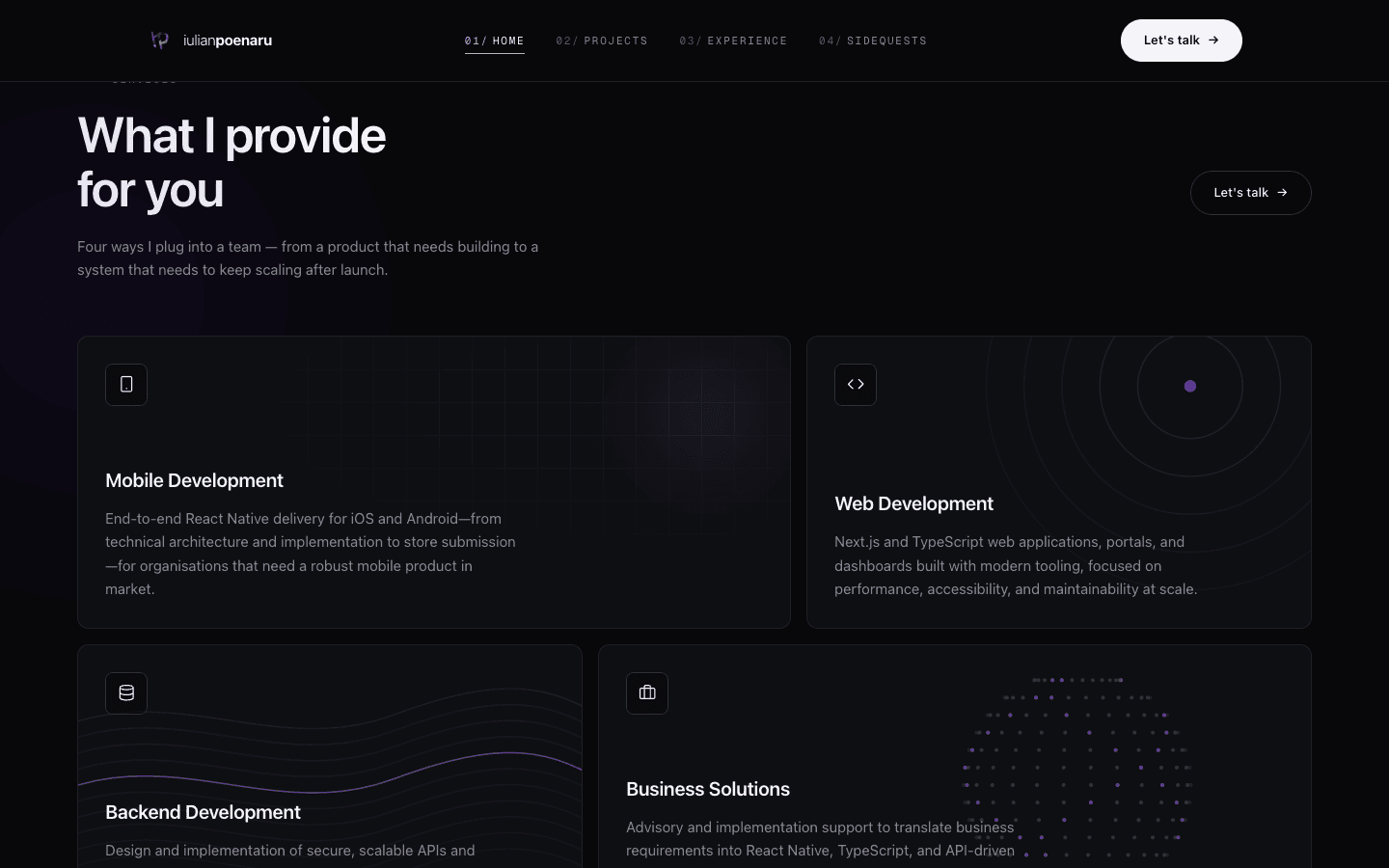Click the iulianpoenaru logo icon

coord(160,40)
